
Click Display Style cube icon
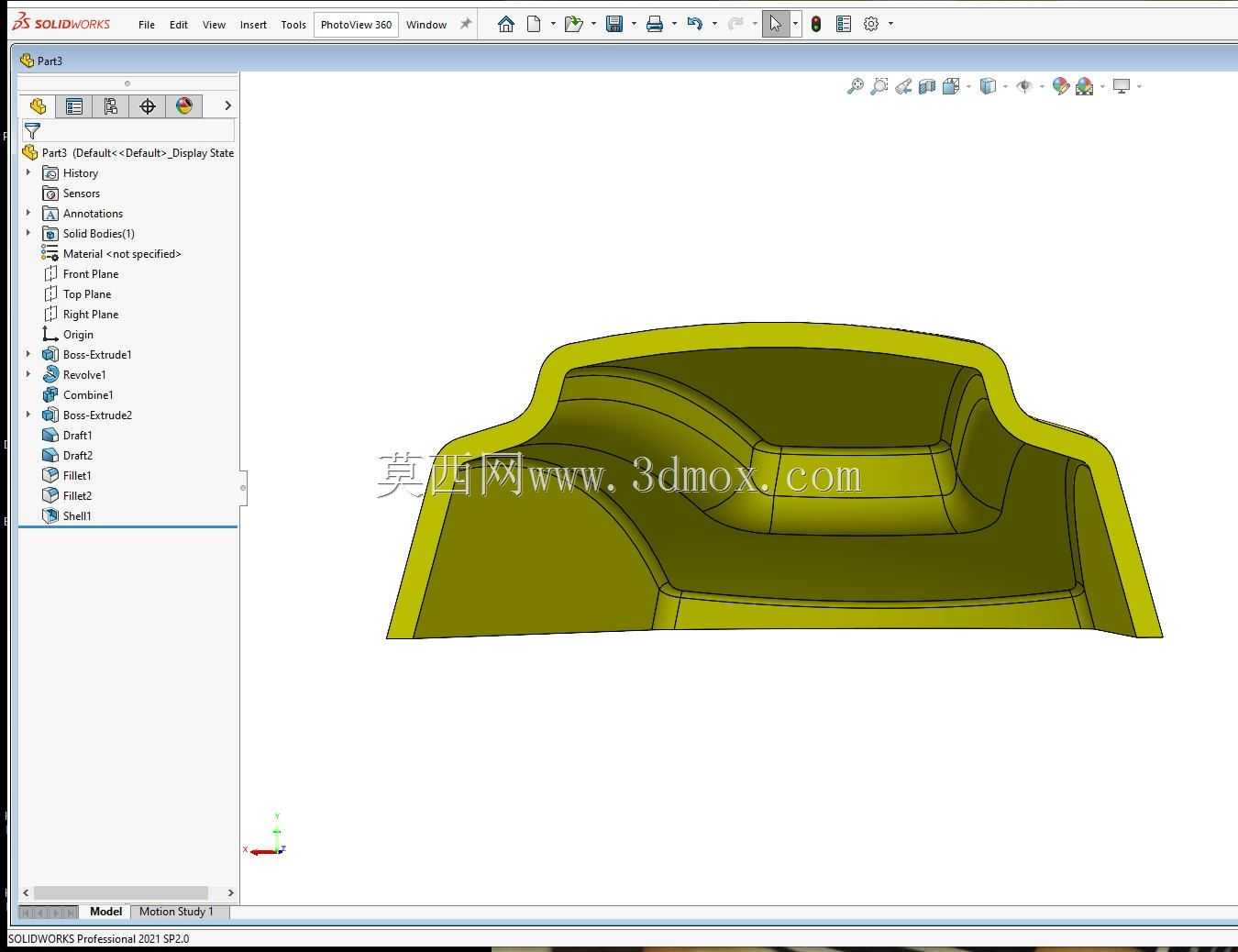pyautogui.click(x=988, y=86)
